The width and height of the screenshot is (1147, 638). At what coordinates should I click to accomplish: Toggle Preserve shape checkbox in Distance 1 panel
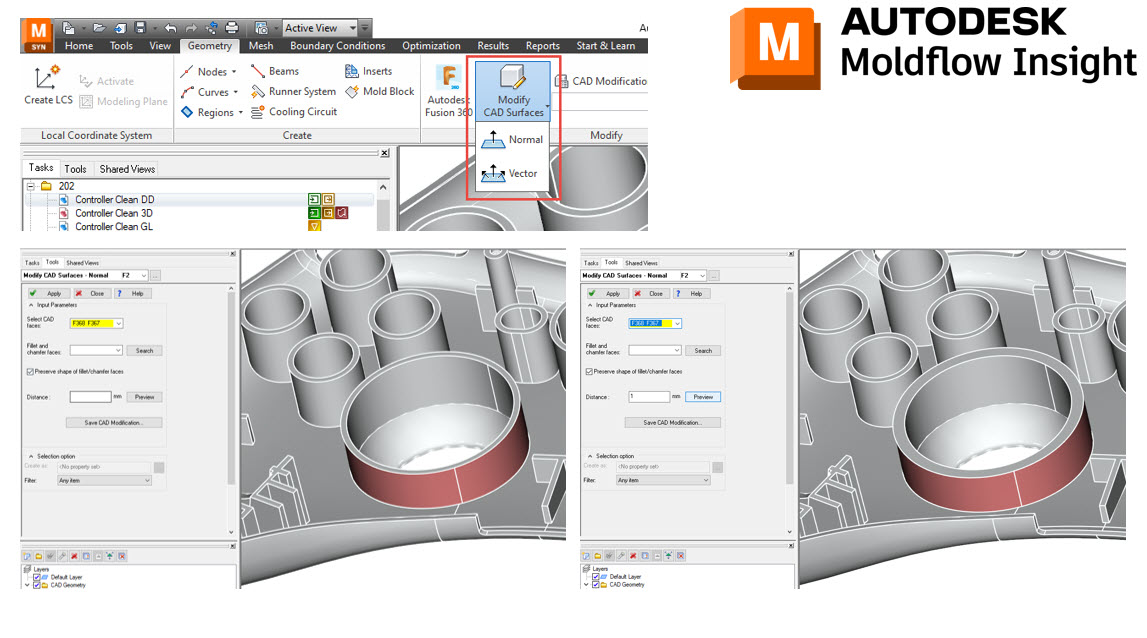[589, 372]
